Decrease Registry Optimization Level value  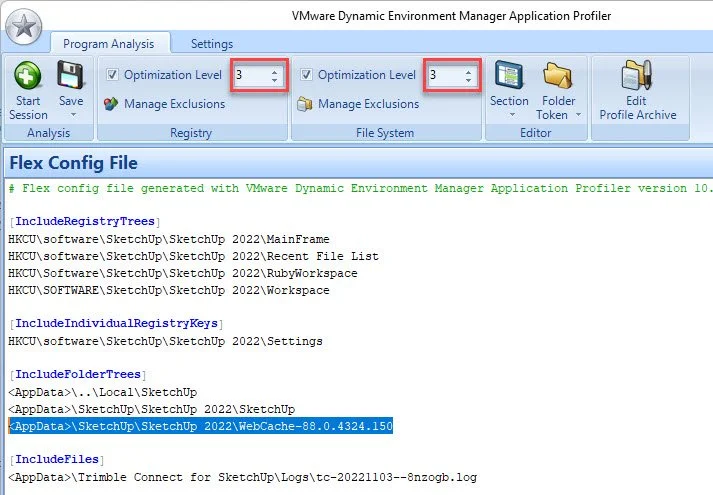[274, 80]
